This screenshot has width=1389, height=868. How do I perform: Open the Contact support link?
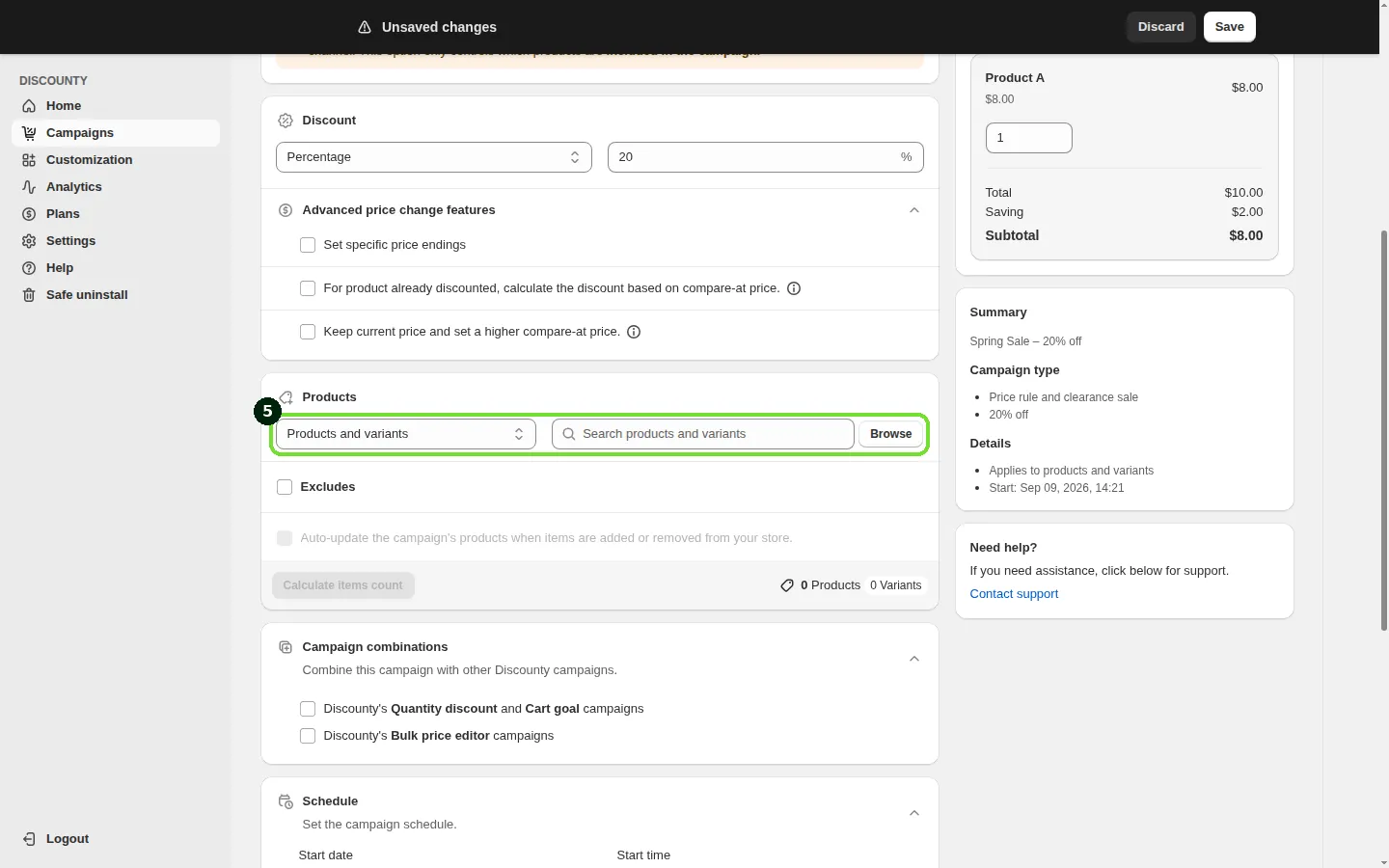click(1014, 594)
